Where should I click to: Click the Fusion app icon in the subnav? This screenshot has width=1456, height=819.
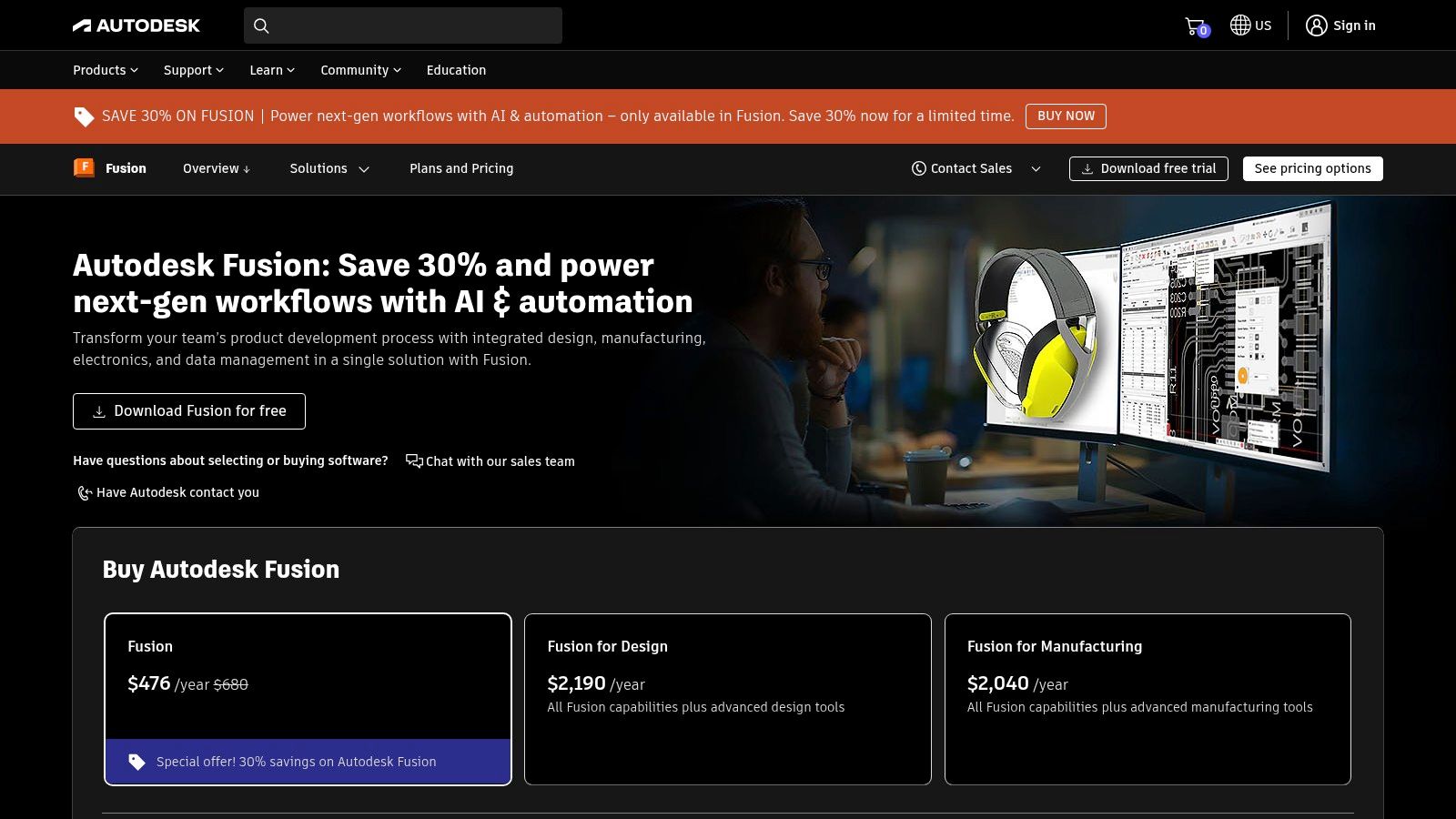(84, 167)
